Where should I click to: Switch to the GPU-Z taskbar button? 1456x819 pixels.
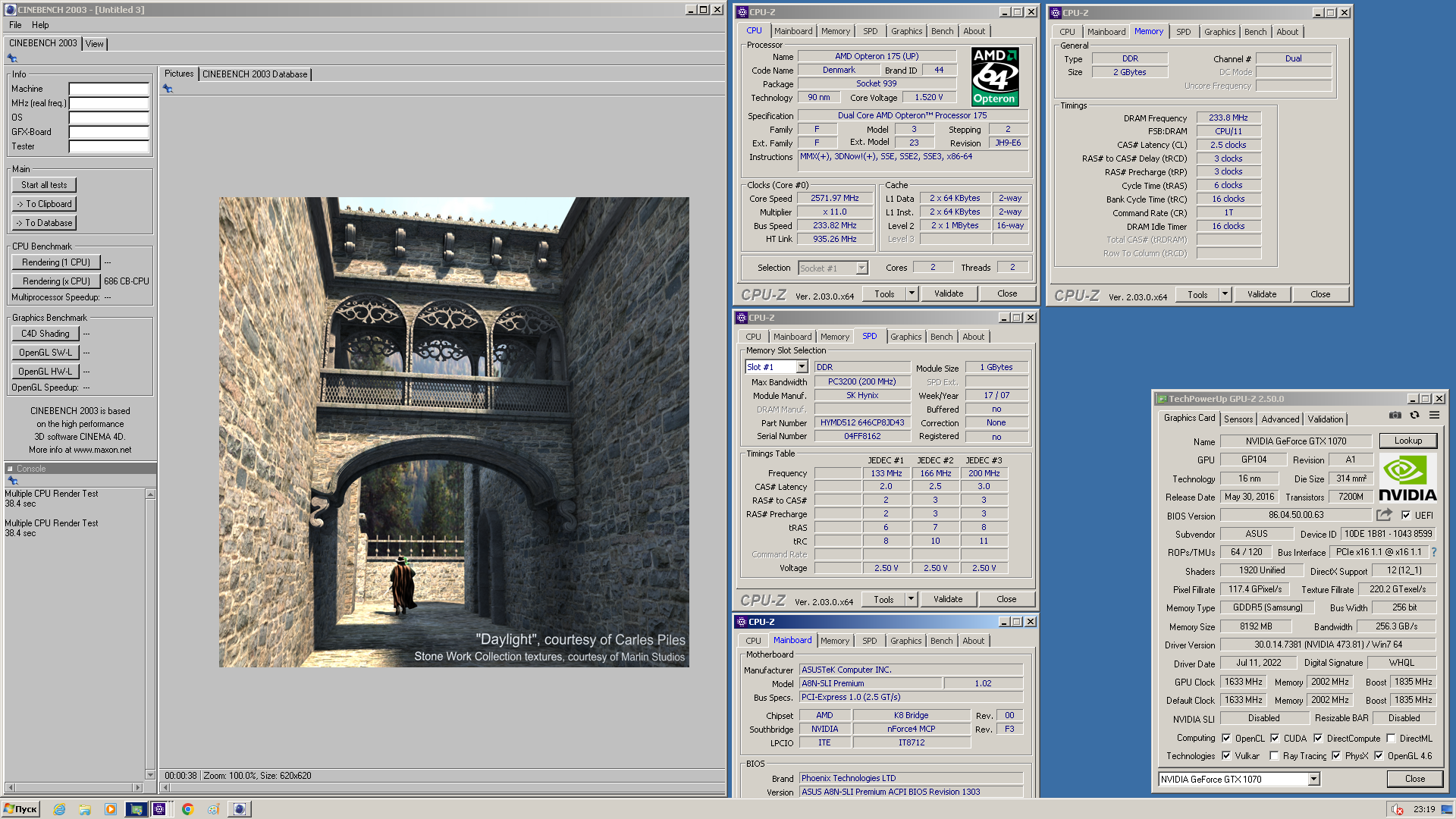136,809
